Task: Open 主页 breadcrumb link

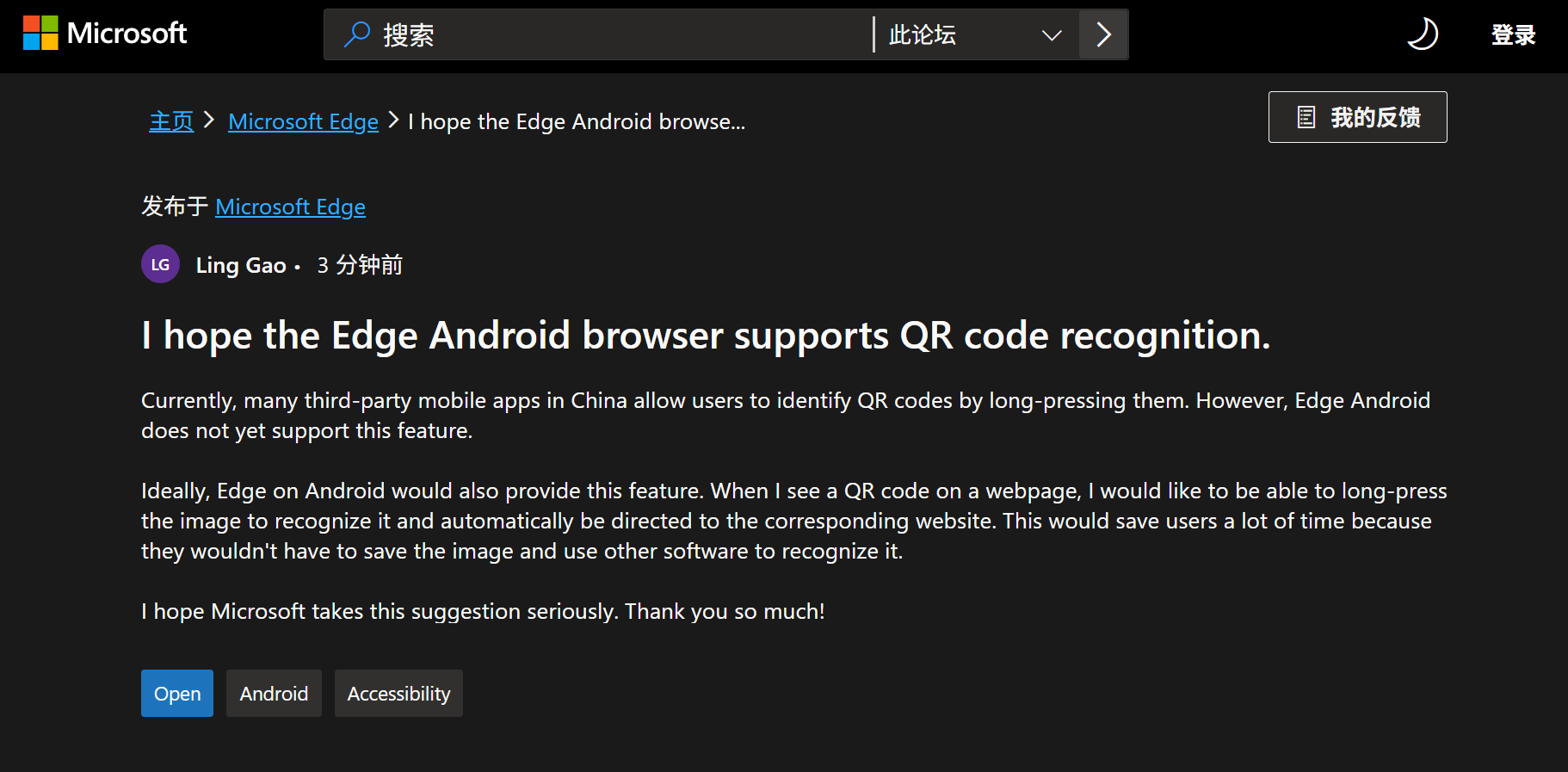Action: pos(171,121)
